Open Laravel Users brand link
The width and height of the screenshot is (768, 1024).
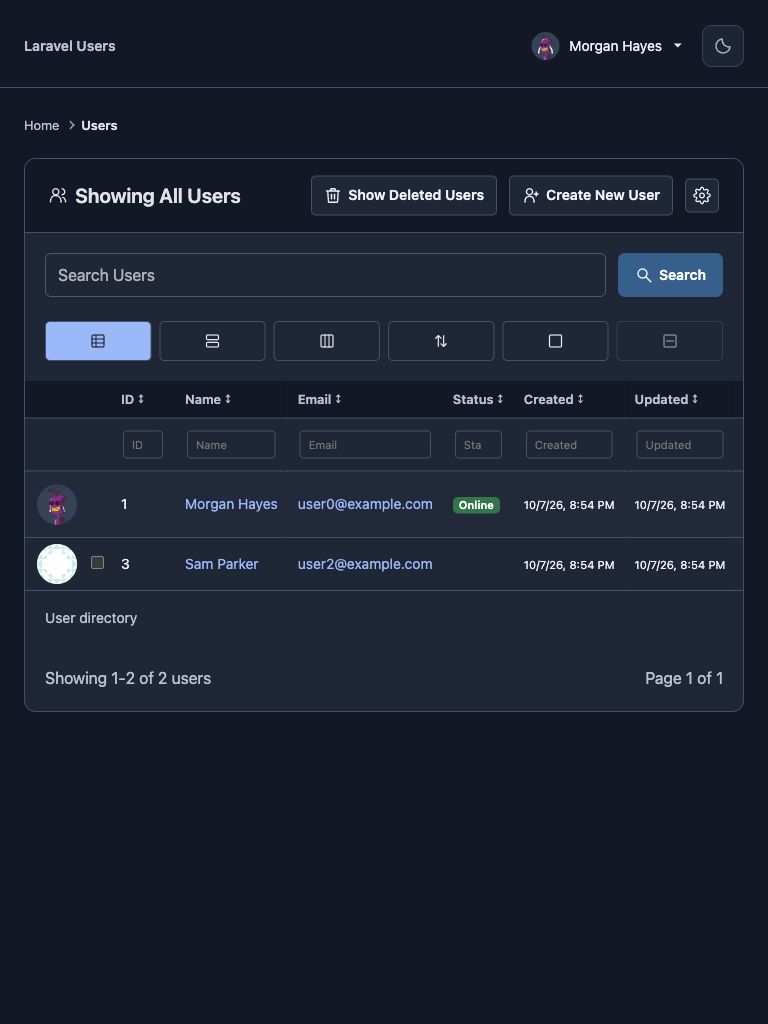(70, 46)
